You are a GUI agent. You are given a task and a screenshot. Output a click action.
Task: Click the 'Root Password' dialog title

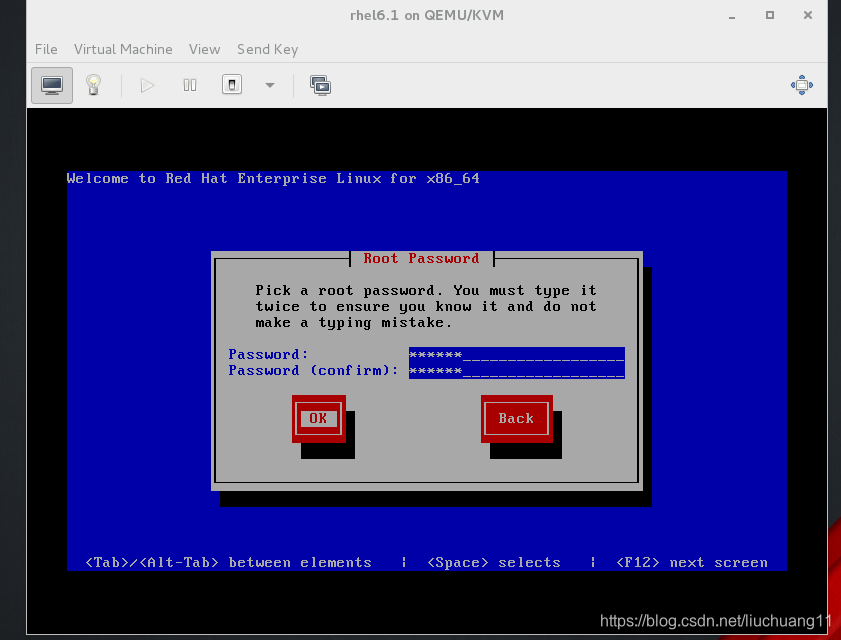coord(422,259)
